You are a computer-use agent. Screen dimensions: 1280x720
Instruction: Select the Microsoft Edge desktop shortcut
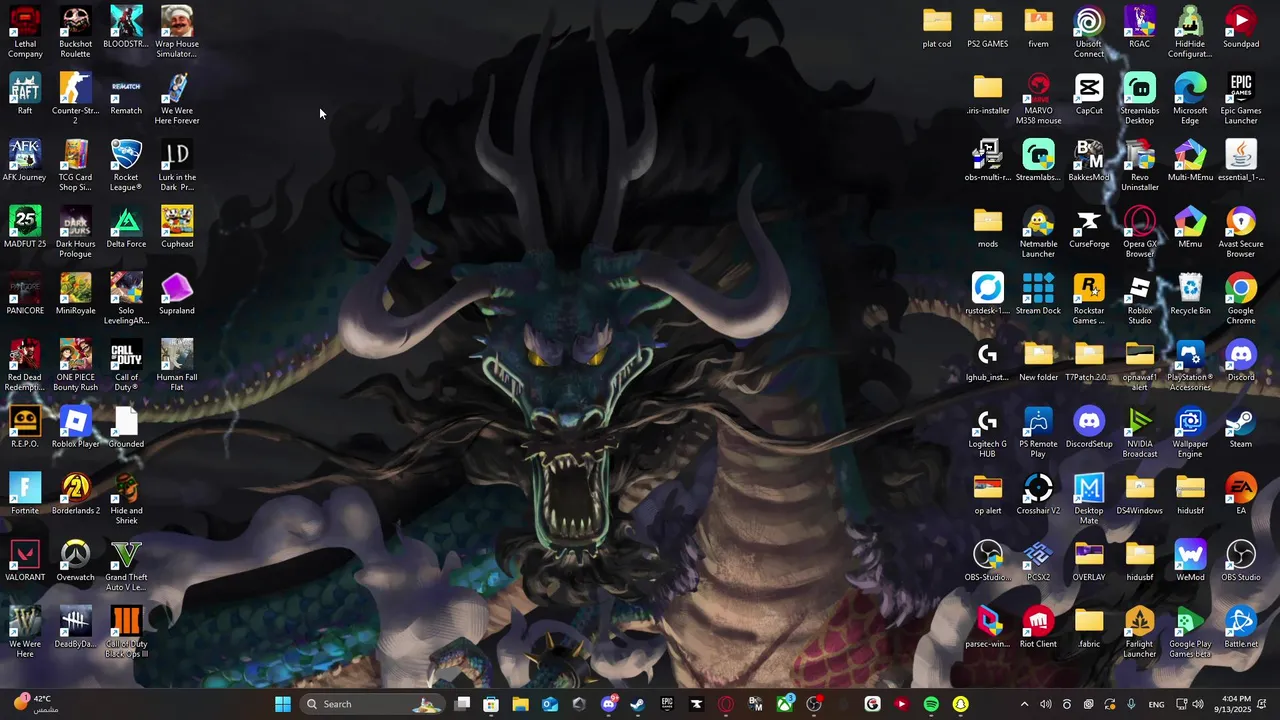(x=1190, y=98)
